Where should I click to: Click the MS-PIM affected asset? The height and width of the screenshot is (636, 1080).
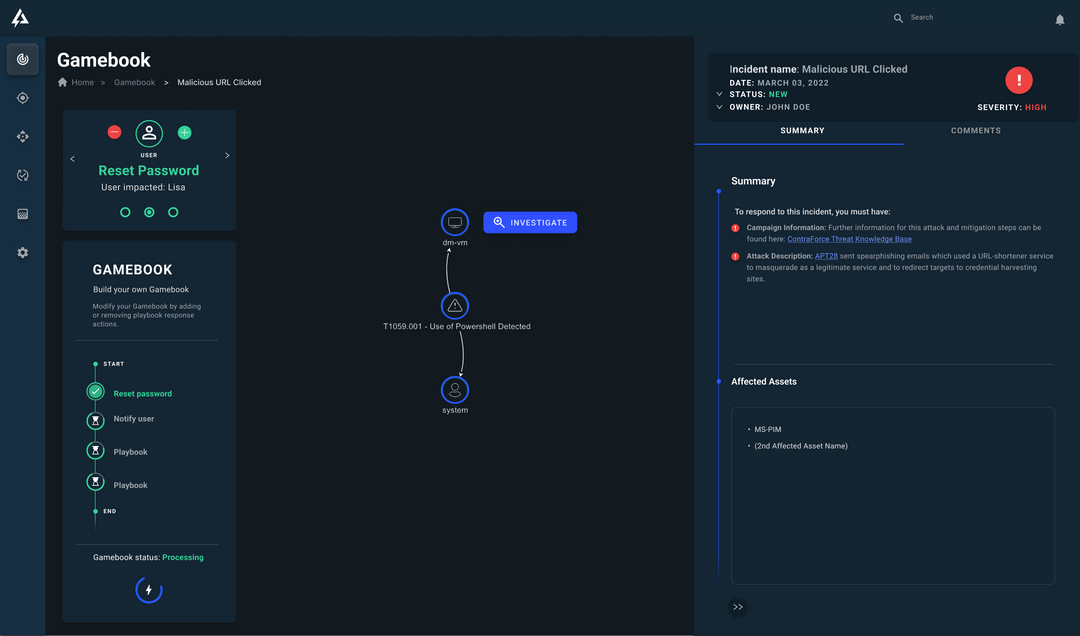767,429
